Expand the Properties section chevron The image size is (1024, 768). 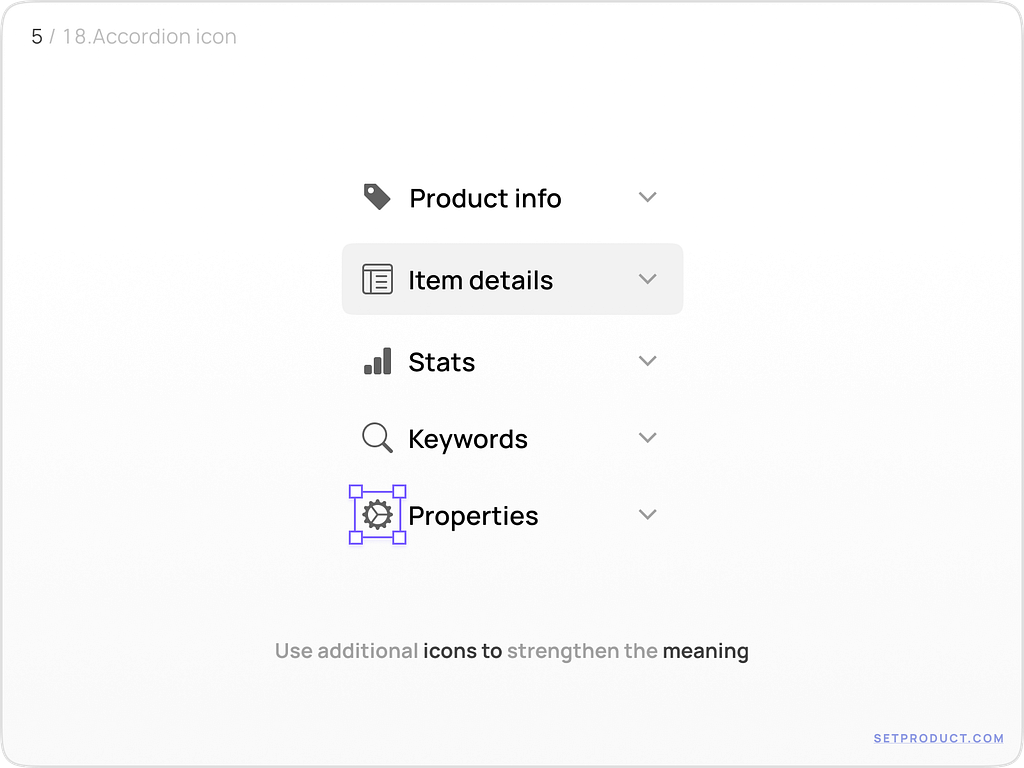click(648, 515)
